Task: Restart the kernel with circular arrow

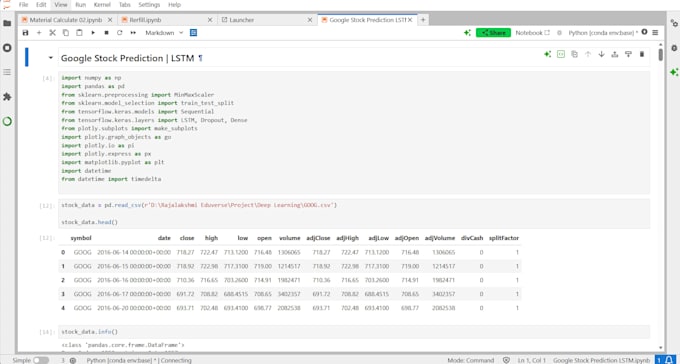Action: coord(120,33)
